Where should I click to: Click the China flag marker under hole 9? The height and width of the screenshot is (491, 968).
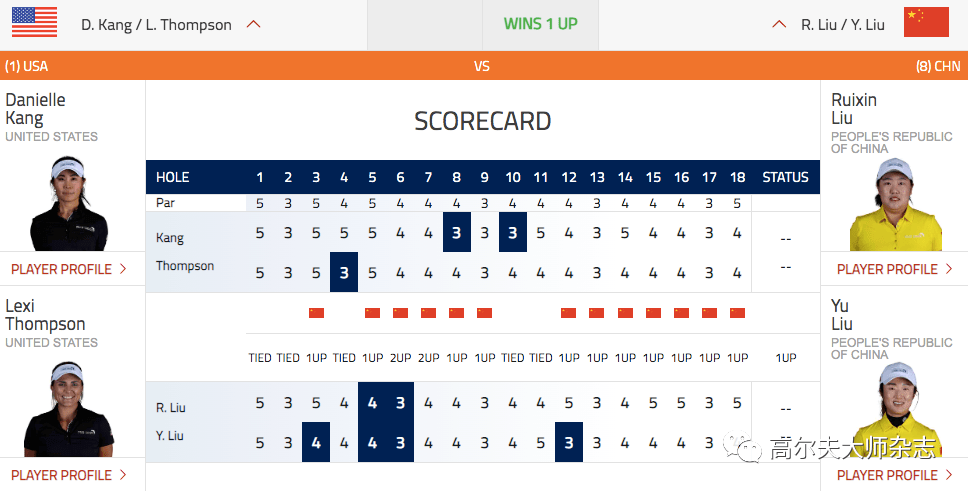pyautogui.click(x=485, y=313)
